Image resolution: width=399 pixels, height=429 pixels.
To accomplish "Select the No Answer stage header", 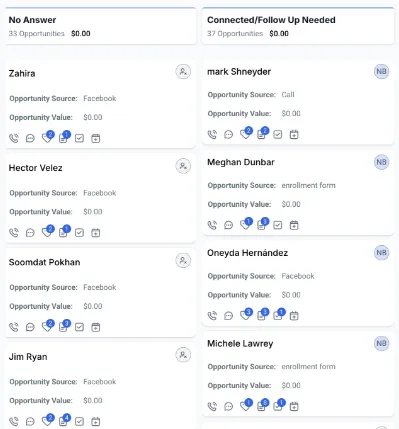I will click(100, 26).
